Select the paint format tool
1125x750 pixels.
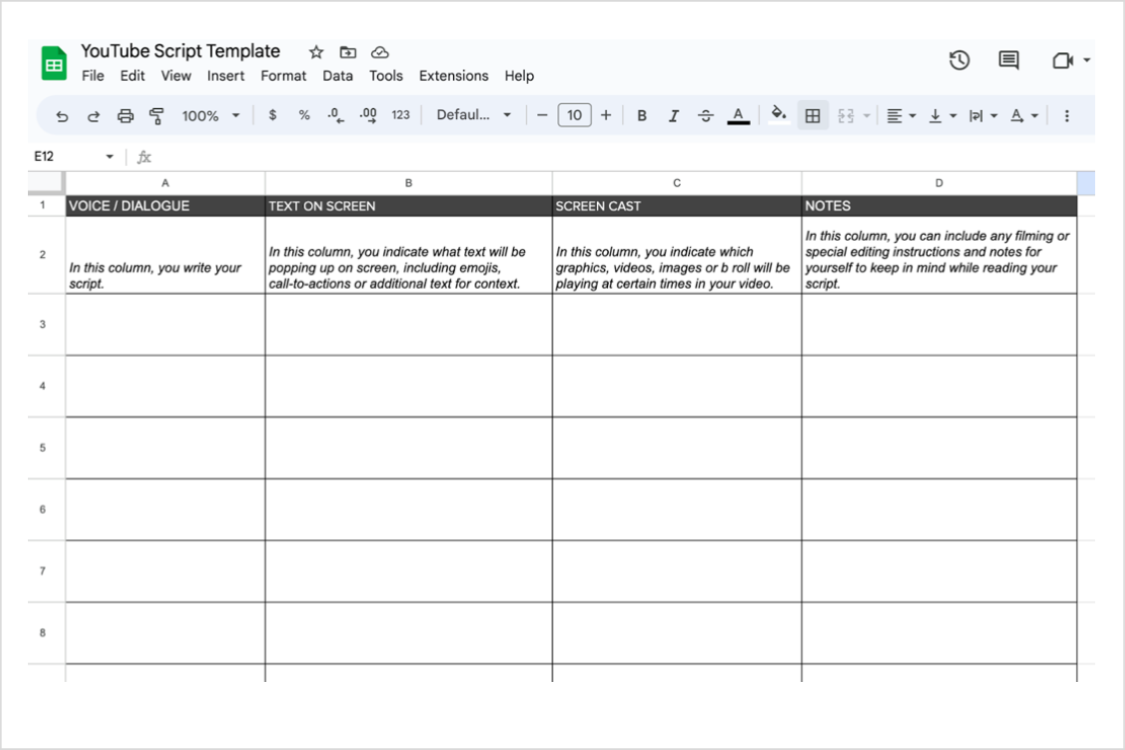(x=156, y=116)
